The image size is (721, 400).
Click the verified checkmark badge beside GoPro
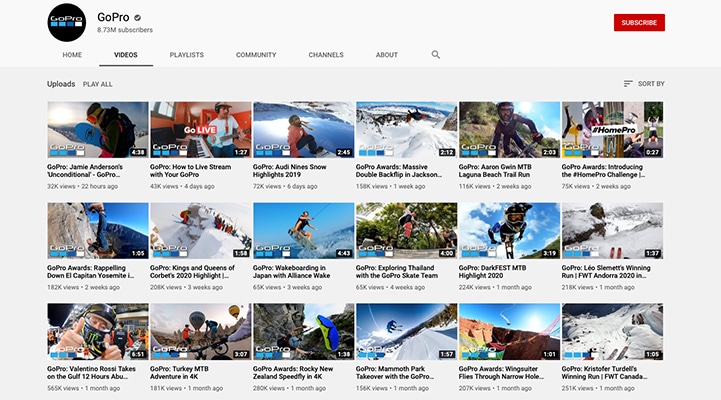137,18
